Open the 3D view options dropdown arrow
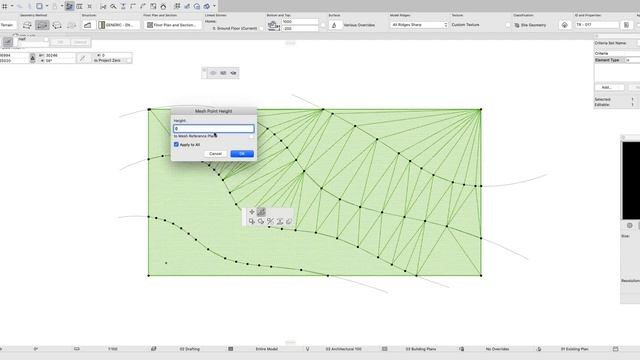 coord(214,6)
